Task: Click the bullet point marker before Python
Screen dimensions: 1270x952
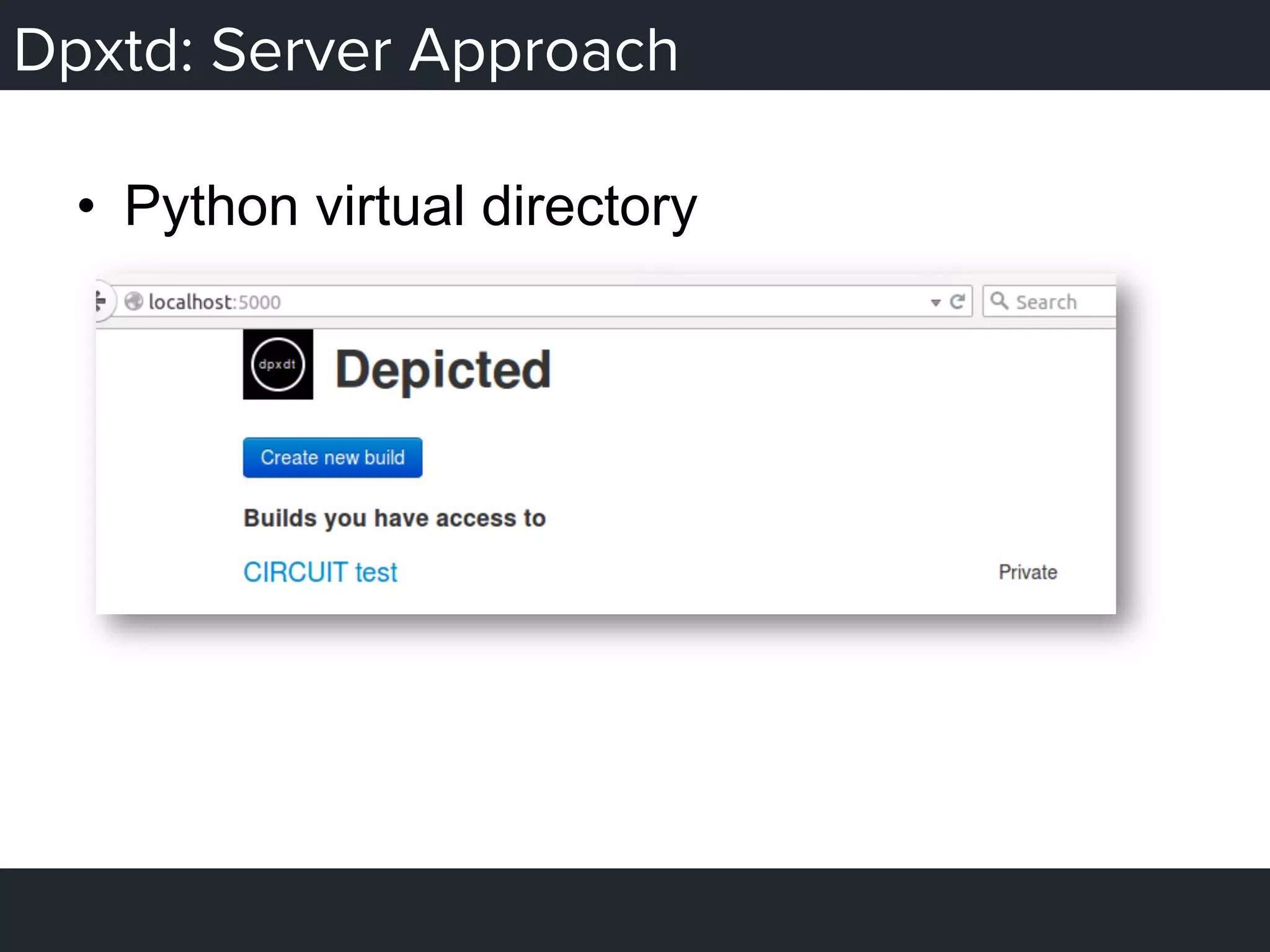Action: 86,206
